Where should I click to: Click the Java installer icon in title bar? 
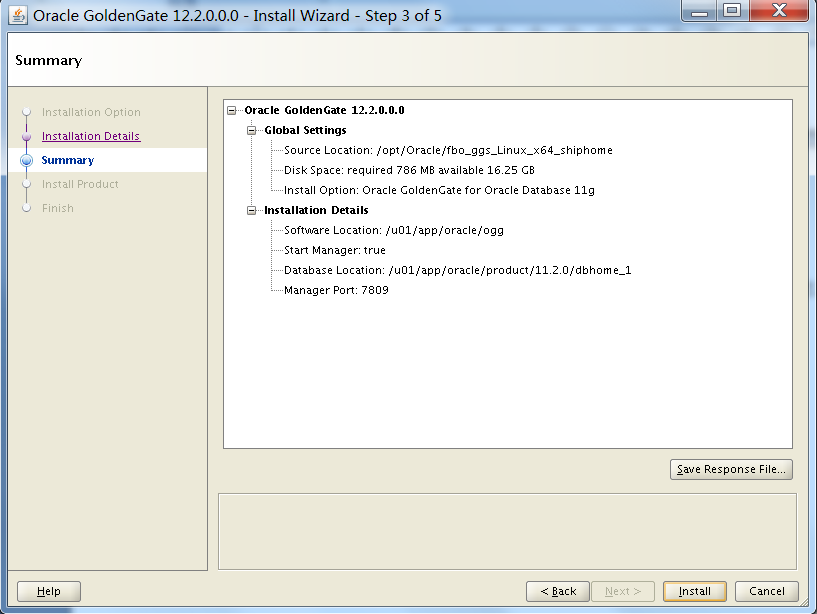(18, 15)
